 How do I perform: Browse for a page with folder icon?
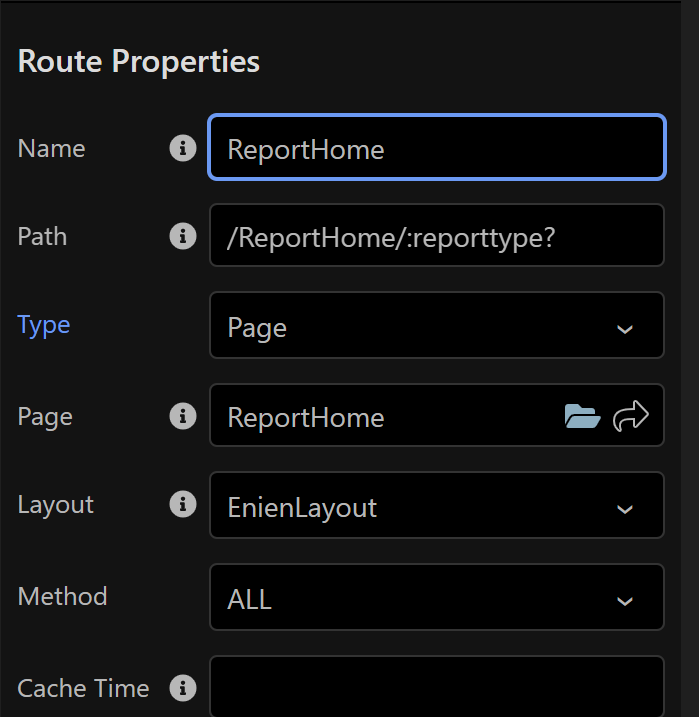[x=582, y=416]
